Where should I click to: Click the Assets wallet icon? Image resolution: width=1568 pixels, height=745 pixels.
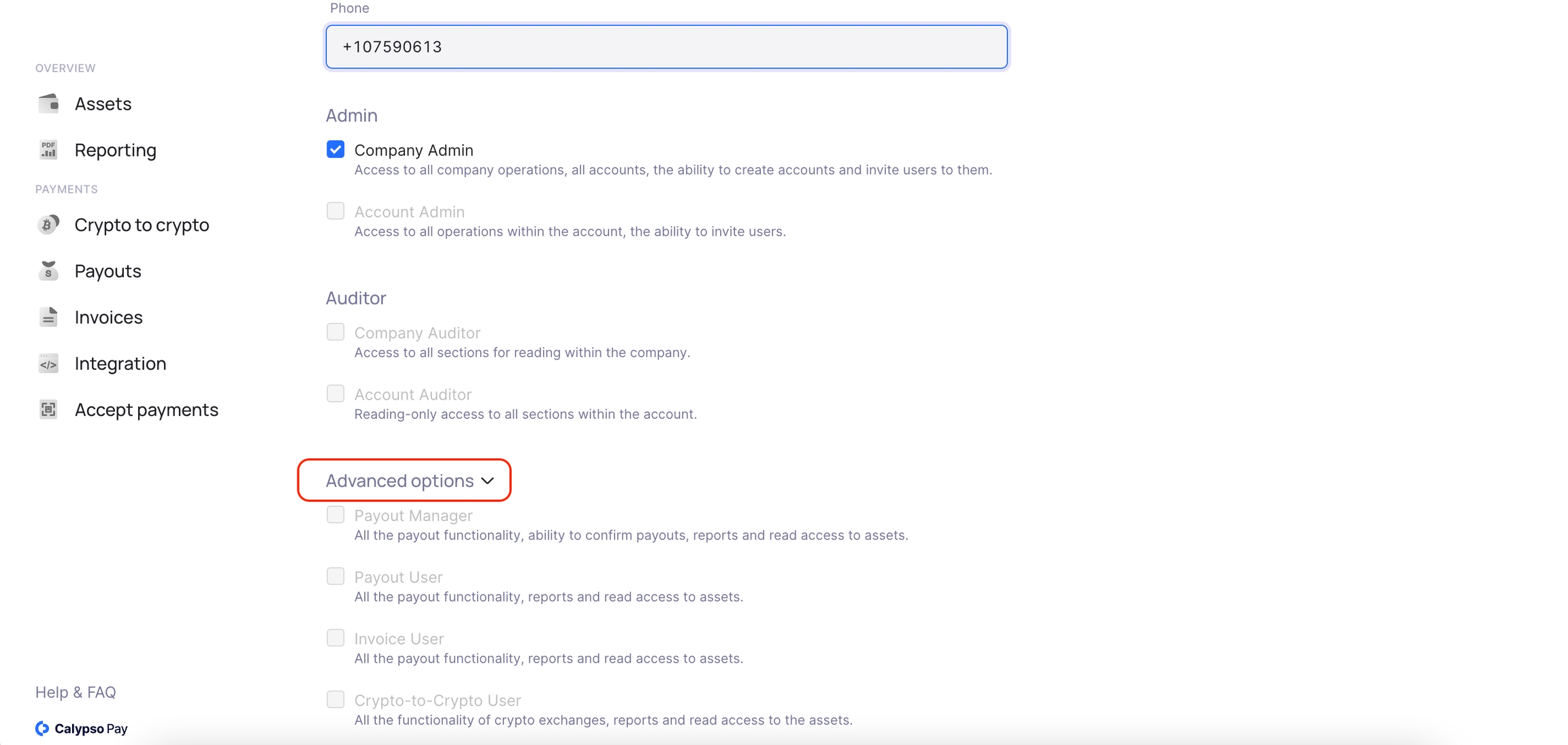[x=48, y=104]
